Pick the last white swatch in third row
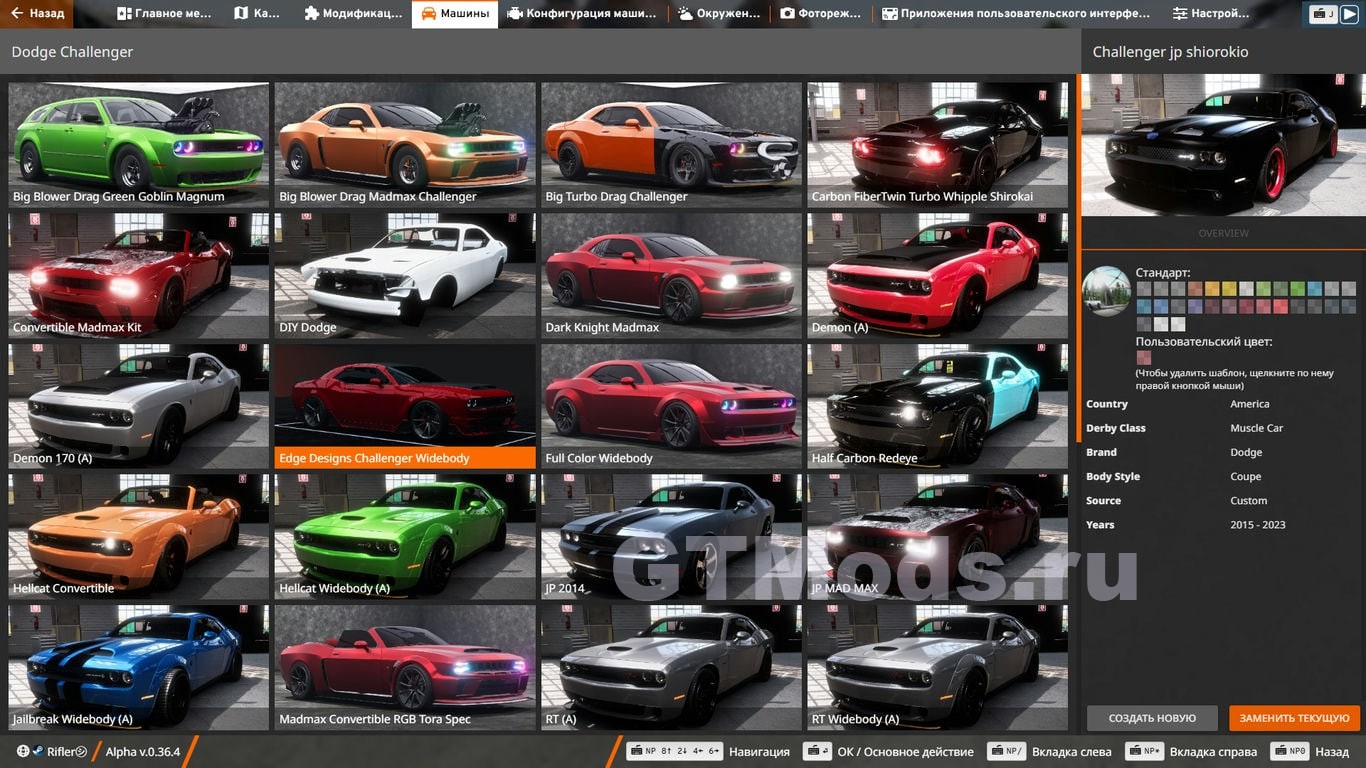This screenshot has width=1366, height=768. pyautogui.click(x=1178, y=325)
